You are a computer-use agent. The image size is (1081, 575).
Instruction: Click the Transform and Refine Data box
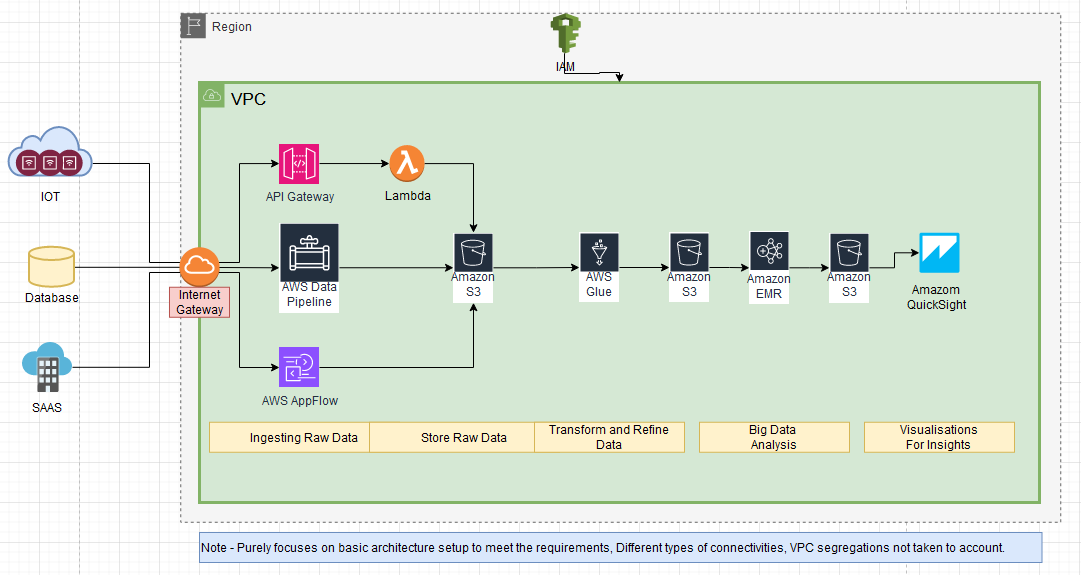click(x=609, y=437)
